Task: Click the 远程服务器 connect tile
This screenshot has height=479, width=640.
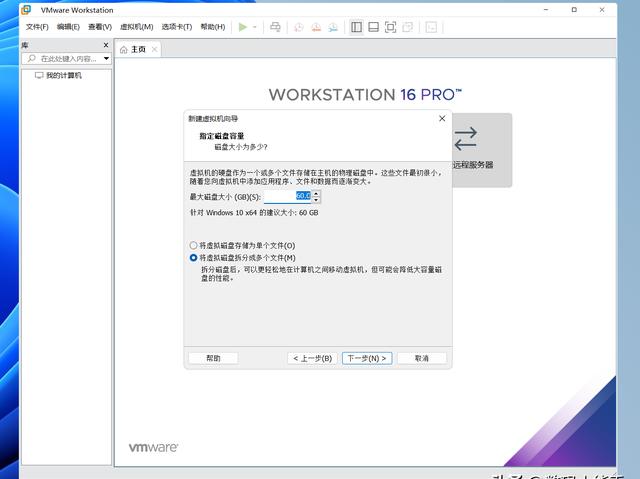Action: coord(482,150)
